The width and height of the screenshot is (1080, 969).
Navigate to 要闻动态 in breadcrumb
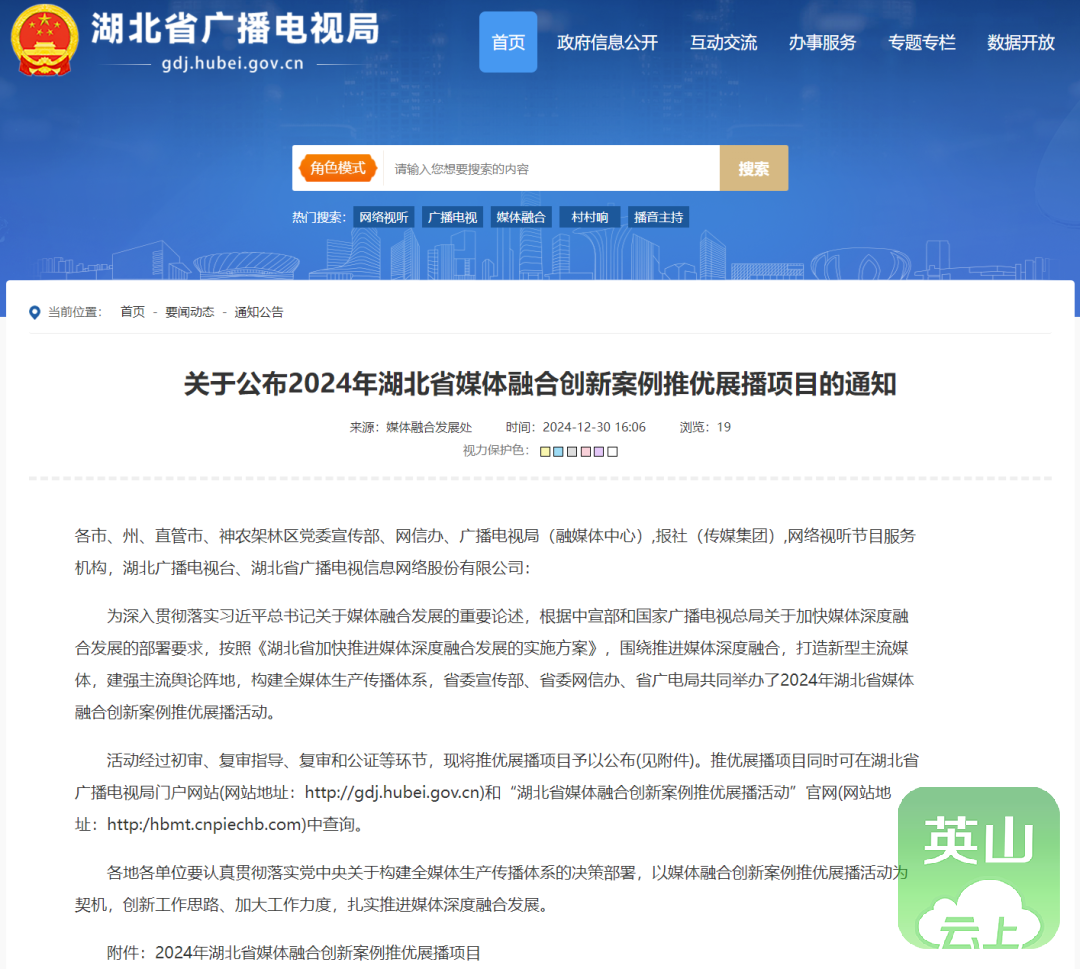190,312
